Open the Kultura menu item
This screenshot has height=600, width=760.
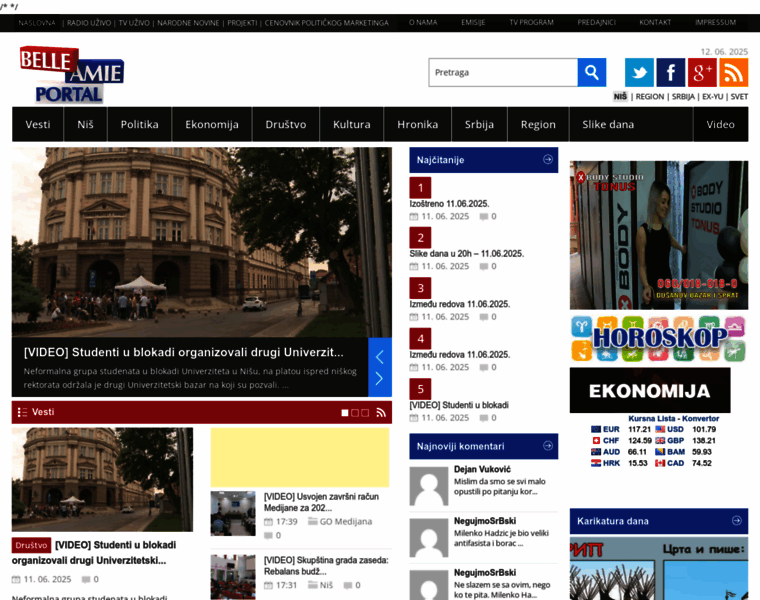(351, 125)
